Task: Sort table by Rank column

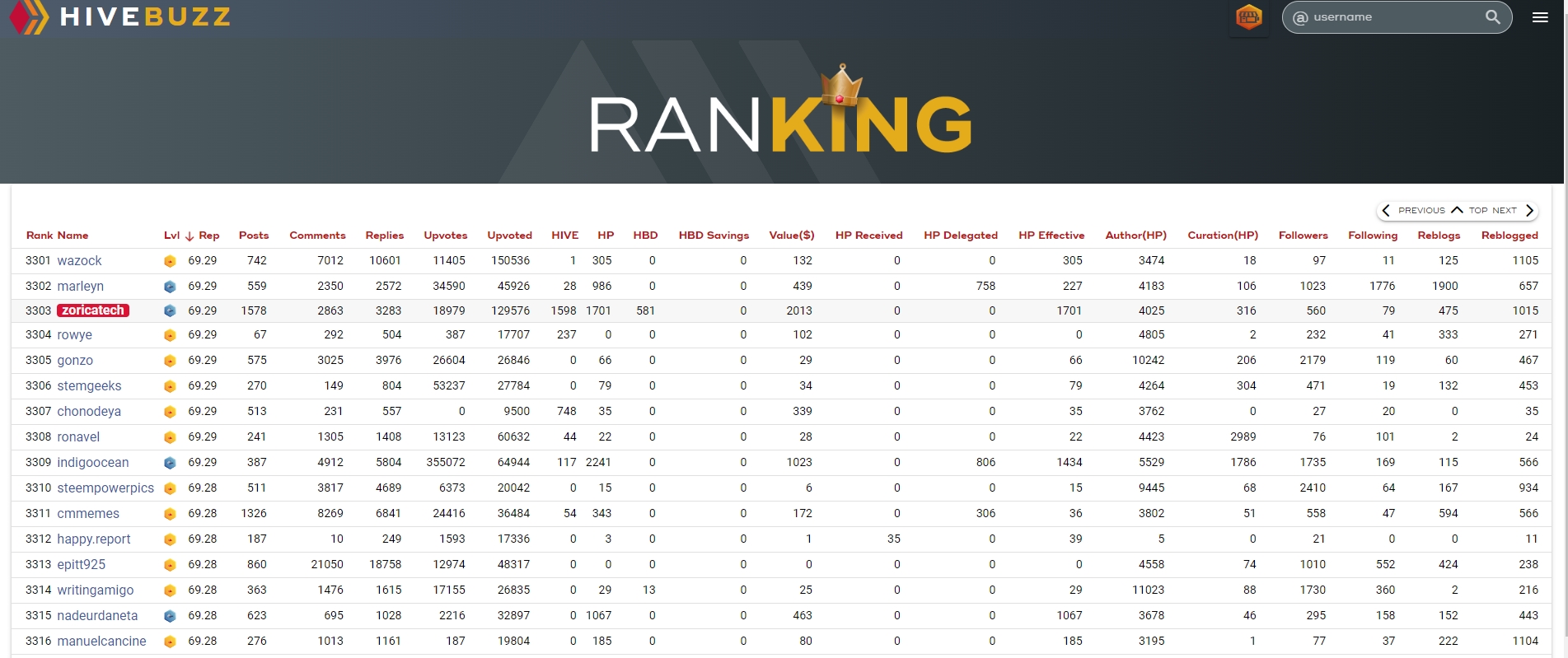Action: (x=39, y=236)
